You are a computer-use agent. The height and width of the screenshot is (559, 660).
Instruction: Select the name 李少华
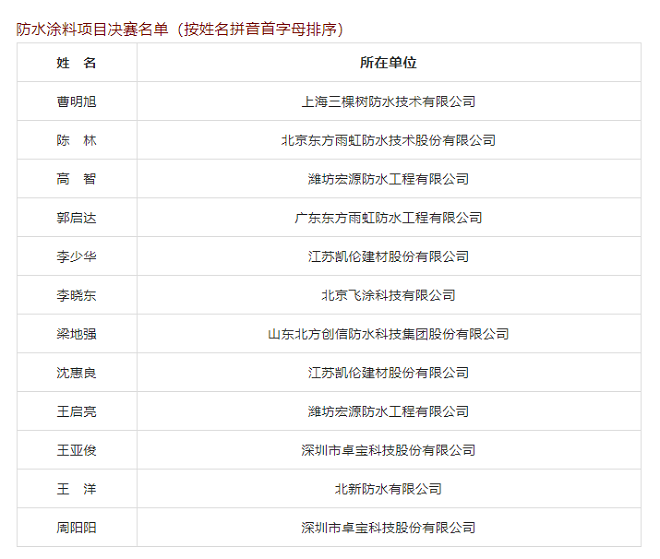tap(76, 256)
